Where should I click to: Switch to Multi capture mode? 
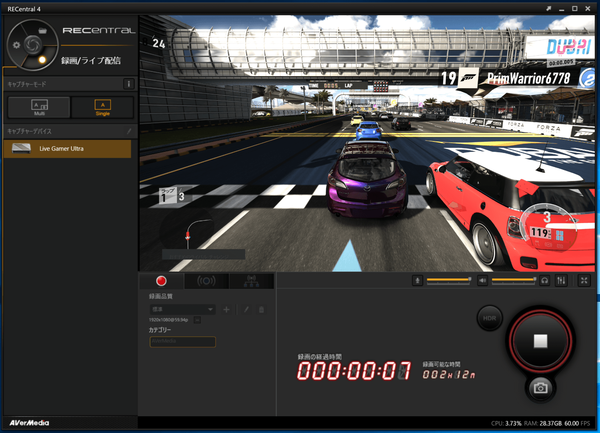tap(39, 107)
